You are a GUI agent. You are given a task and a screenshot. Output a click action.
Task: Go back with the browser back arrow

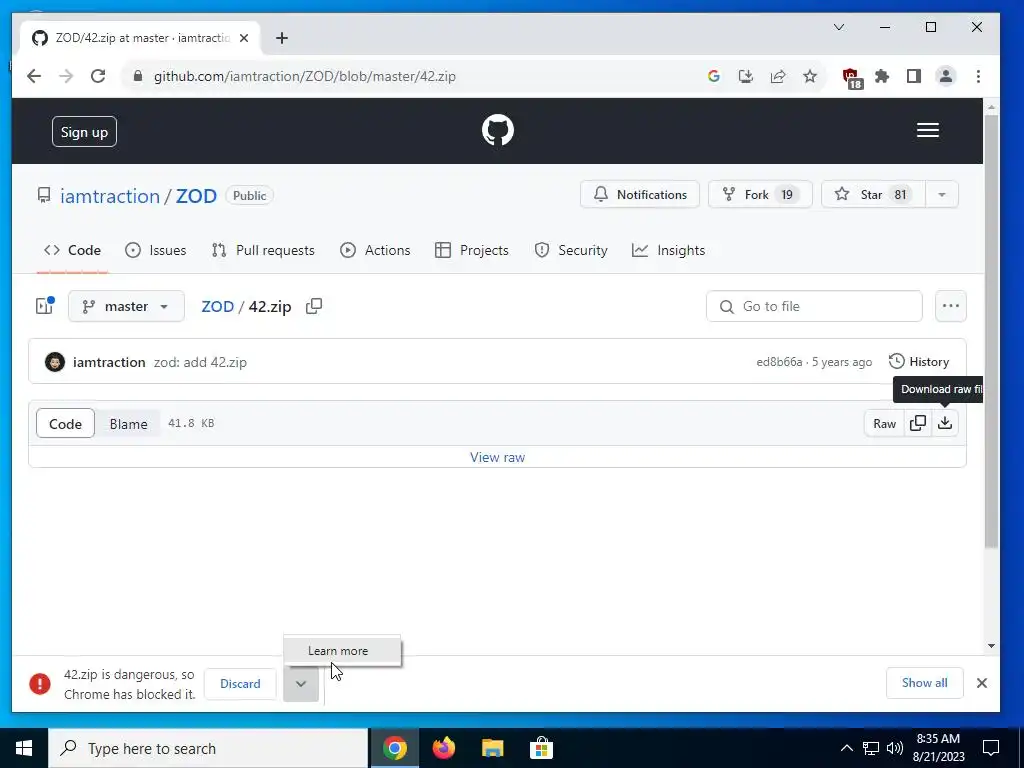(34, 76)
